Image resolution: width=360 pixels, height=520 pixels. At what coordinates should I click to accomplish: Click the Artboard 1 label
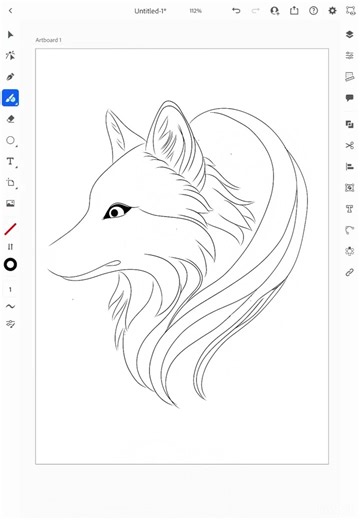click(49, 40)
